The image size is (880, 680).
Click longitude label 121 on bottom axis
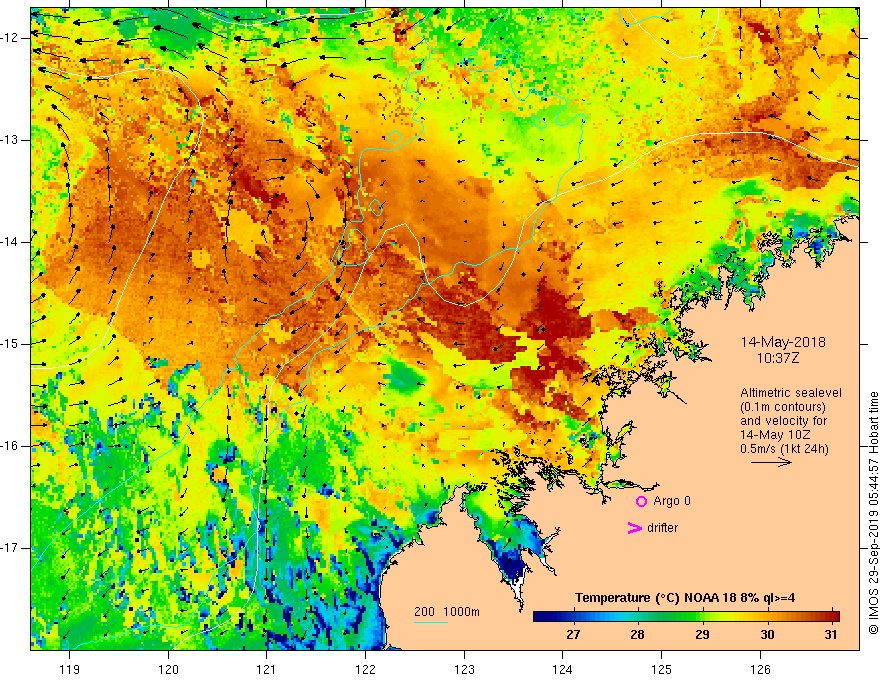click(x=267, y=670)
